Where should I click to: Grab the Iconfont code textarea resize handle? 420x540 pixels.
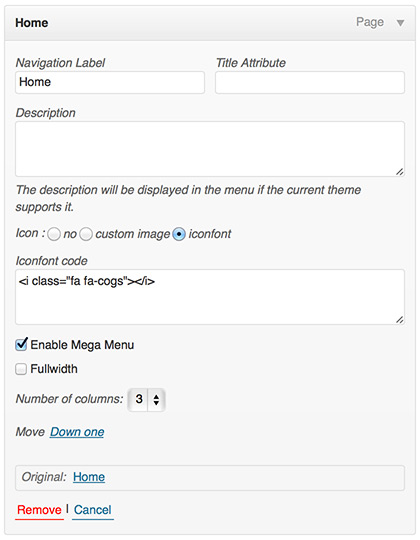point(399,319)
